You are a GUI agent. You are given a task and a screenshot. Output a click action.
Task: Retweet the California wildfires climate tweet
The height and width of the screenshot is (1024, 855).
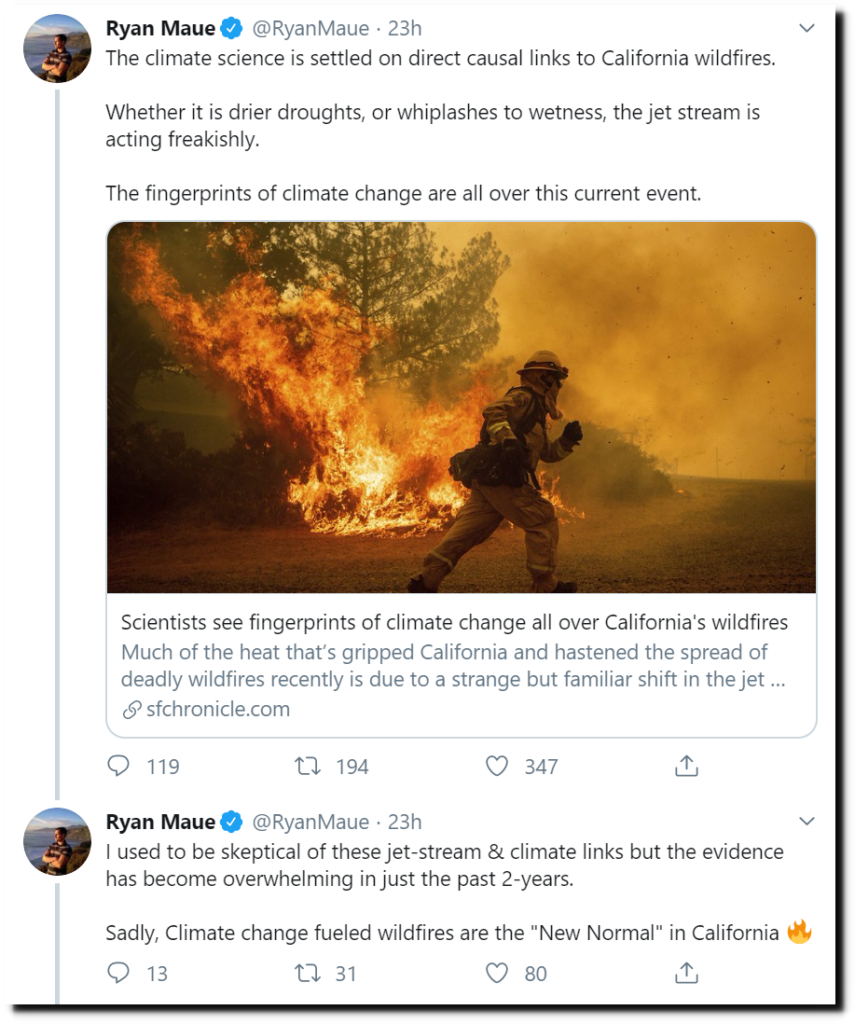click(308, 766)
